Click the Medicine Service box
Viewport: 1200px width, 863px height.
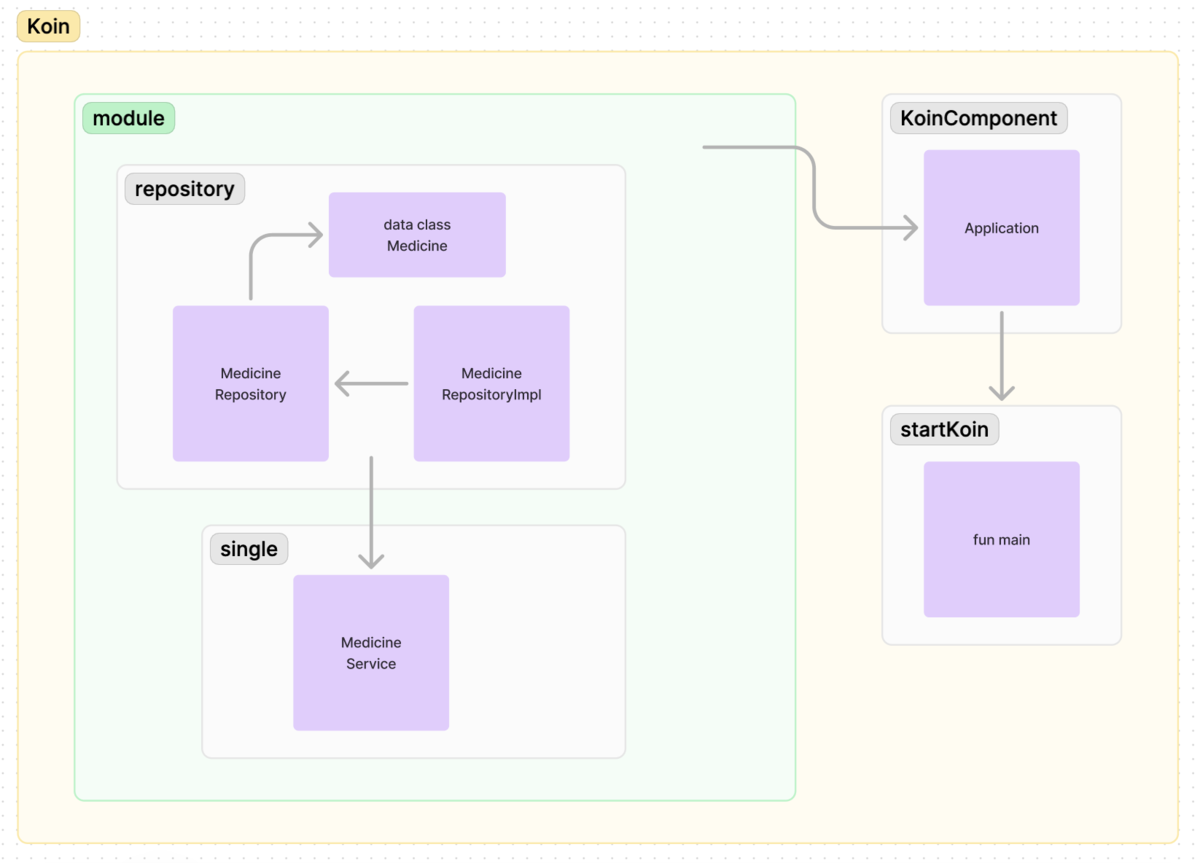point(371,652)
